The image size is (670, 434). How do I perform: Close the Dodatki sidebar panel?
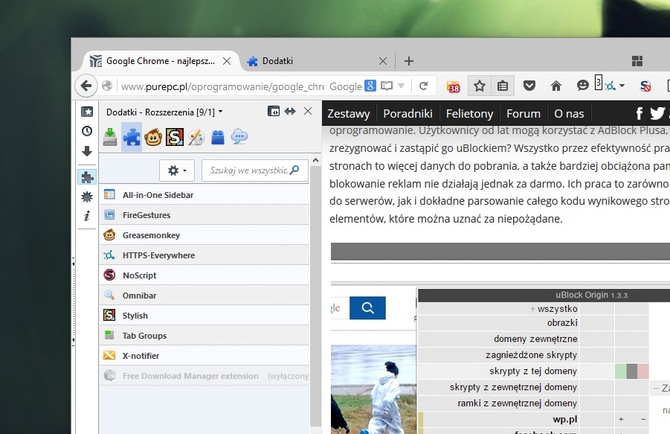click(308, 111)
